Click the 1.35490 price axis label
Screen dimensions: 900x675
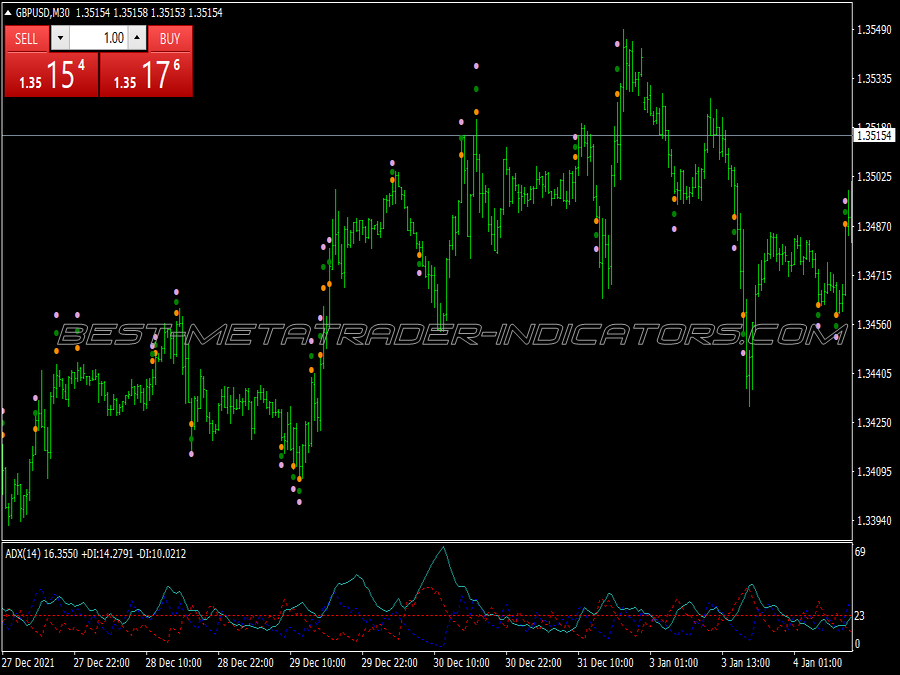coord(874,30)
